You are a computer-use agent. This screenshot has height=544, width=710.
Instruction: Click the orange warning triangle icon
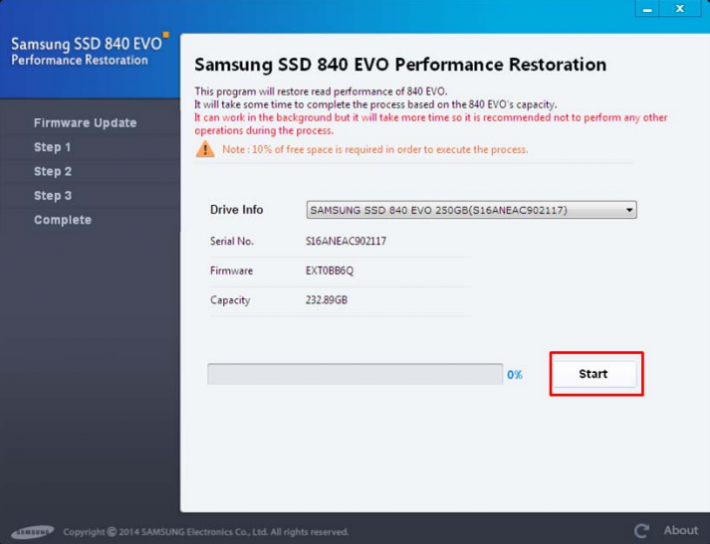click(x=205, y=149)
